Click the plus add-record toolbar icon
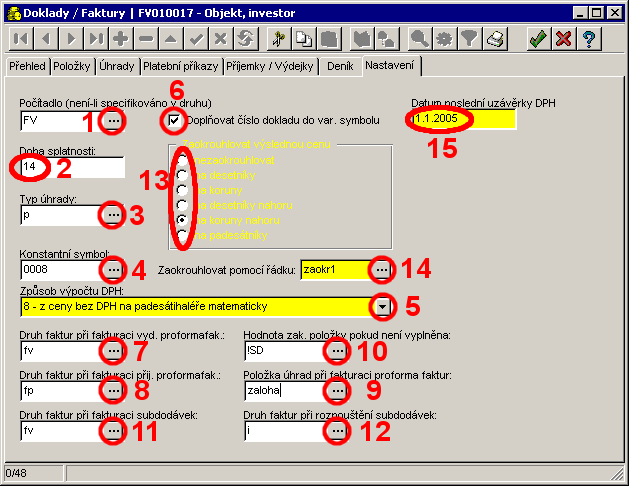This screenshot has height=486, width=629. [121, 39]
